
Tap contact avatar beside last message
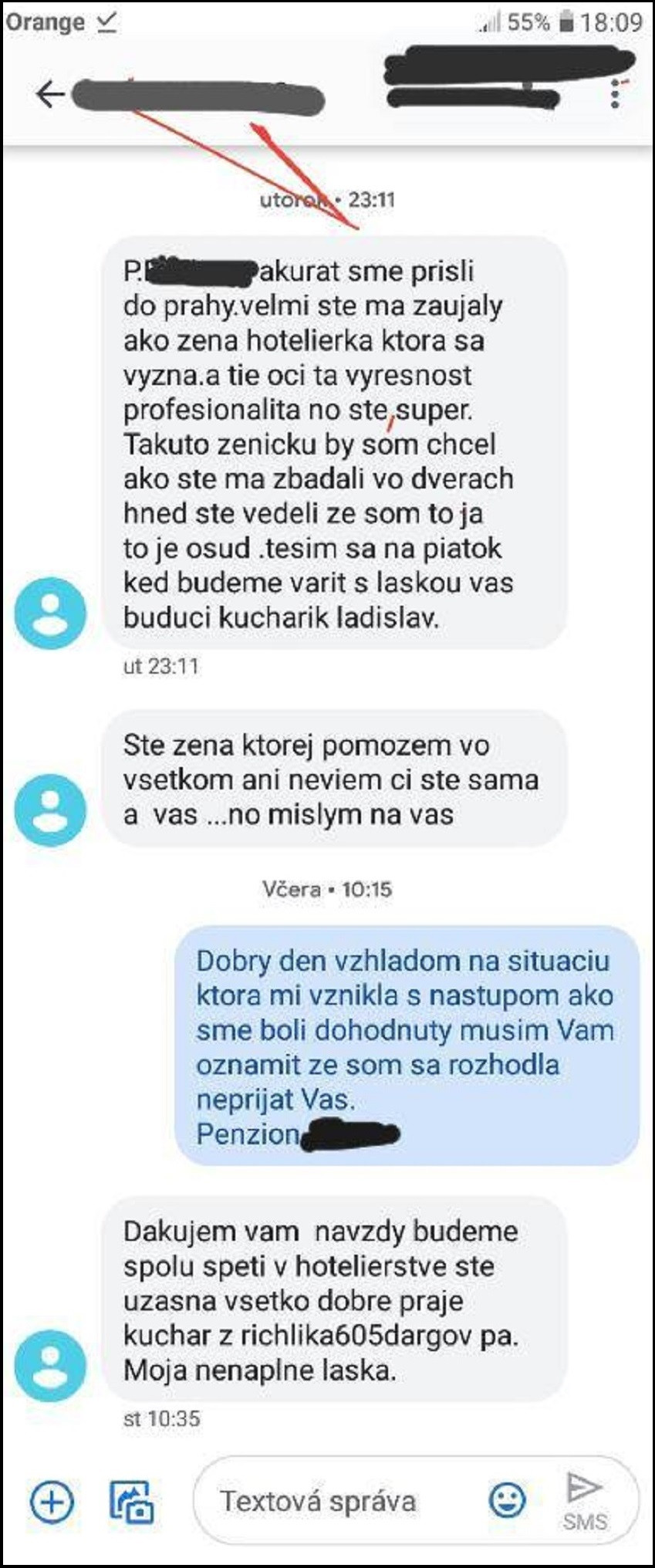tap(50, 1366)
